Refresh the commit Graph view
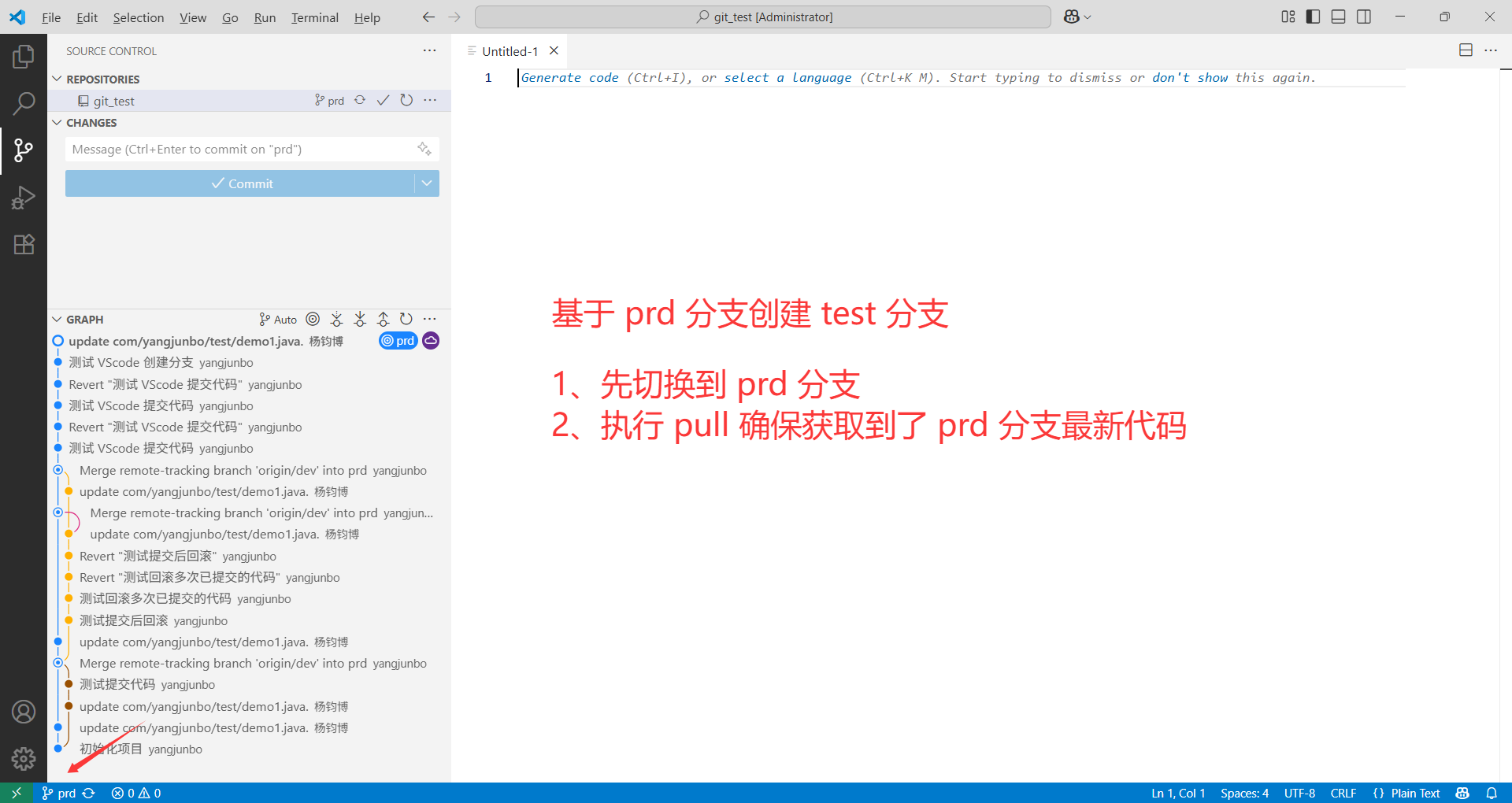Screen dimensions: 1512x803 (x=406, y=320)
